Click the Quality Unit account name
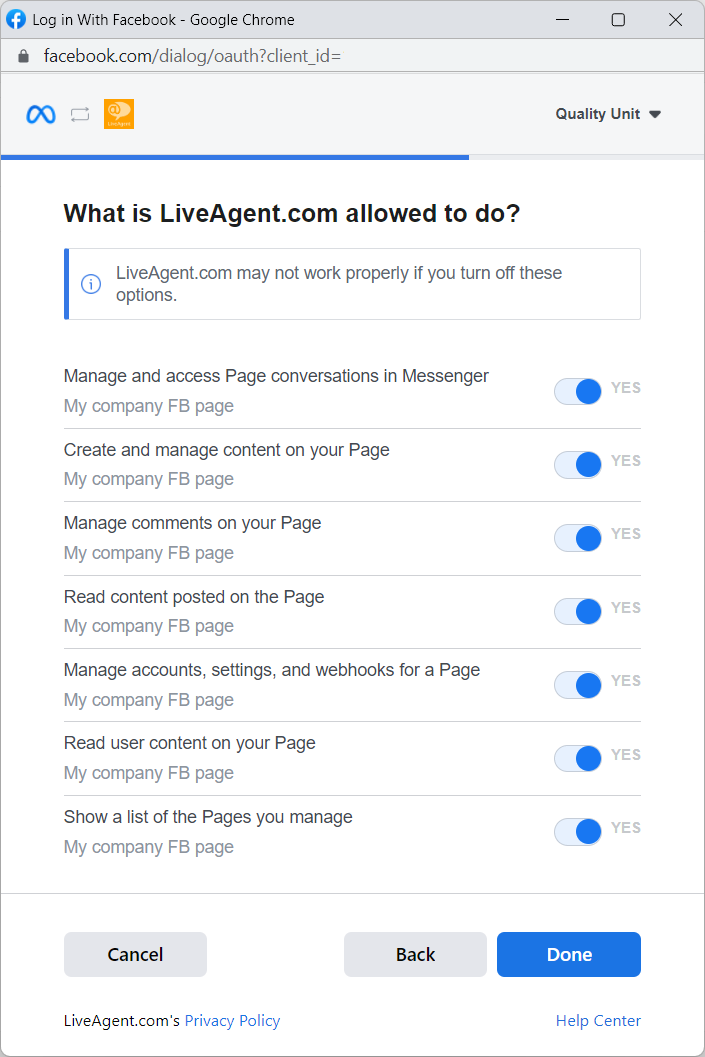This screenshot has height=1057, width=705. pos(597,114)
